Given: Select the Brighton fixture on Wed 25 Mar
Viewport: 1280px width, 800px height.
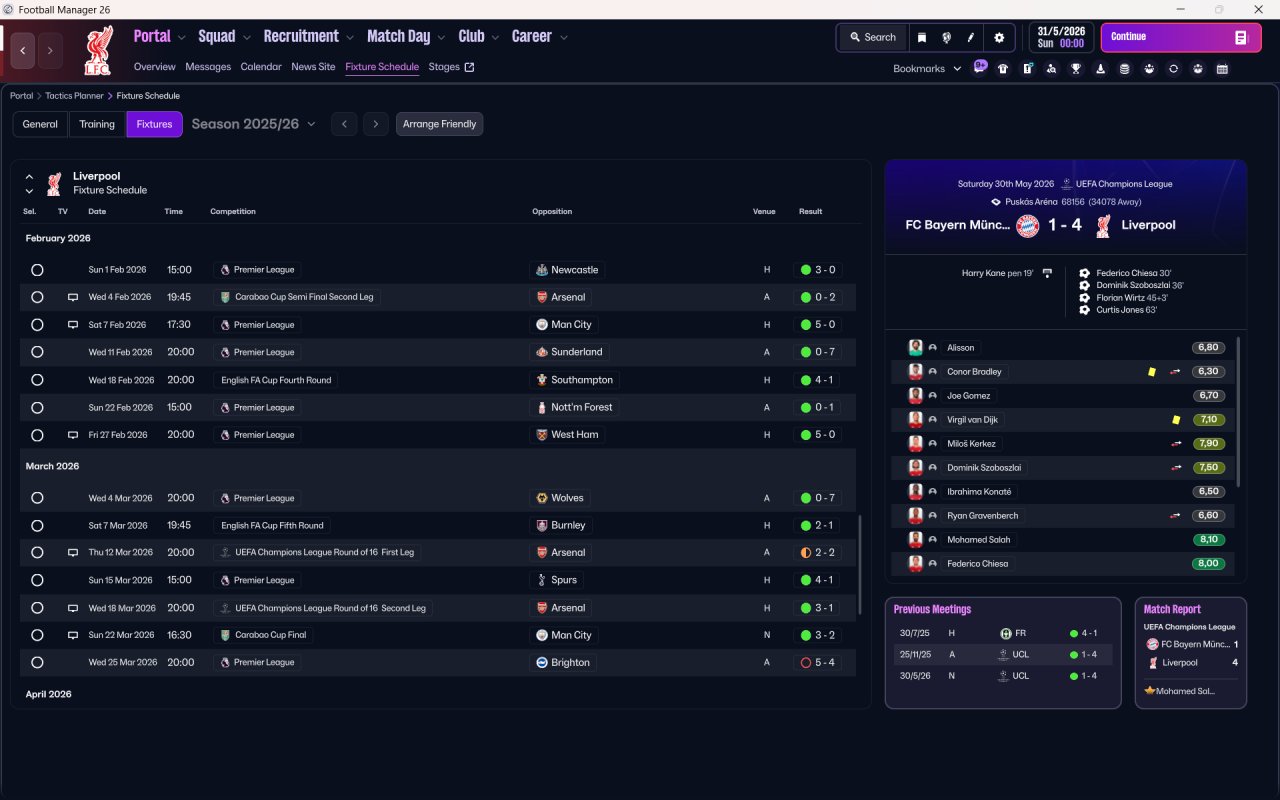Looking at the screenshot, I should [37, 662].
